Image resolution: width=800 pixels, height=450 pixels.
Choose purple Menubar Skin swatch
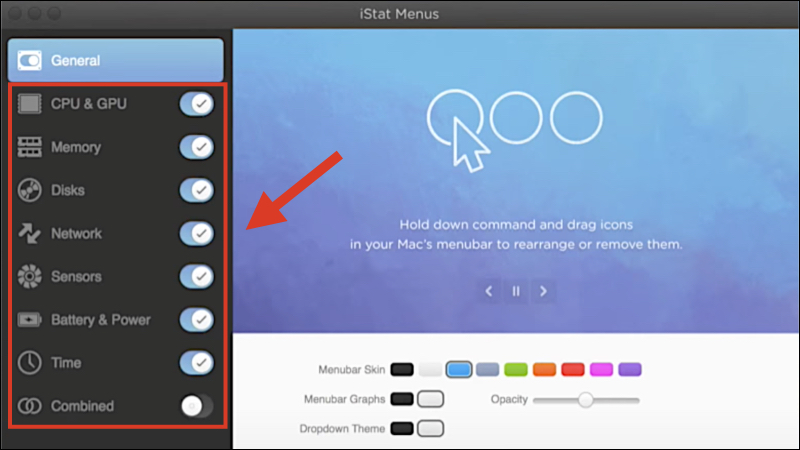coord(630,369)
